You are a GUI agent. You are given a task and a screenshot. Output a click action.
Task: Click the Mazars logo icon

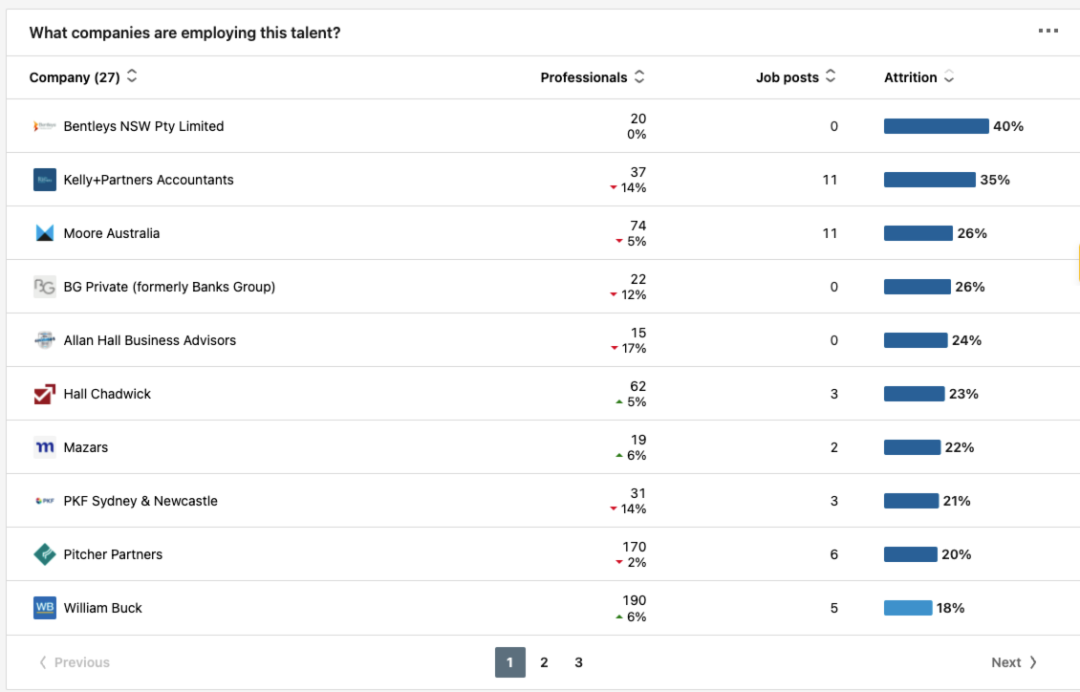(x=44, y=448)
